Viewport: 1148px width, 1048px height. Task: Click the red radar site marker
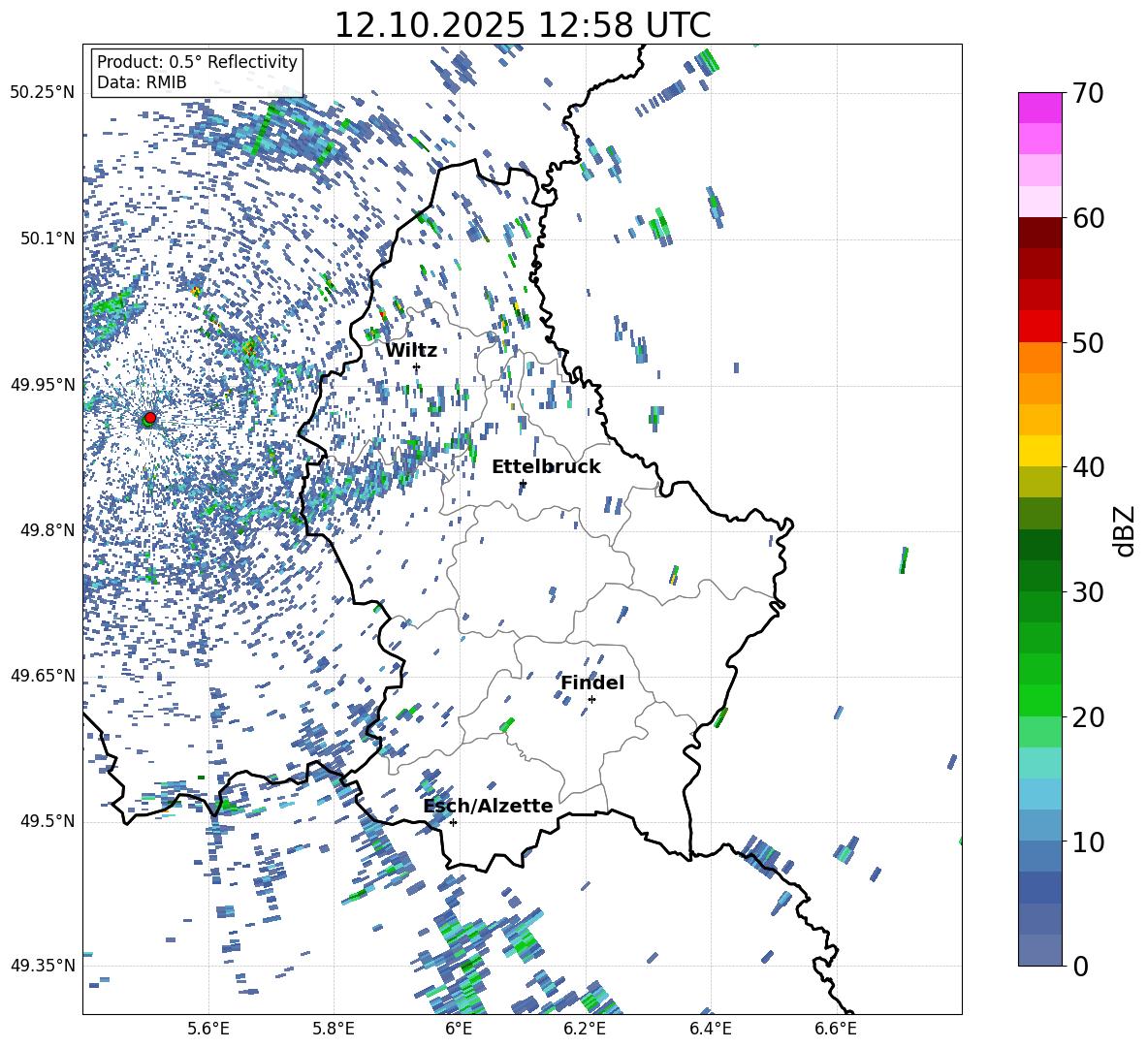(149, 418)
